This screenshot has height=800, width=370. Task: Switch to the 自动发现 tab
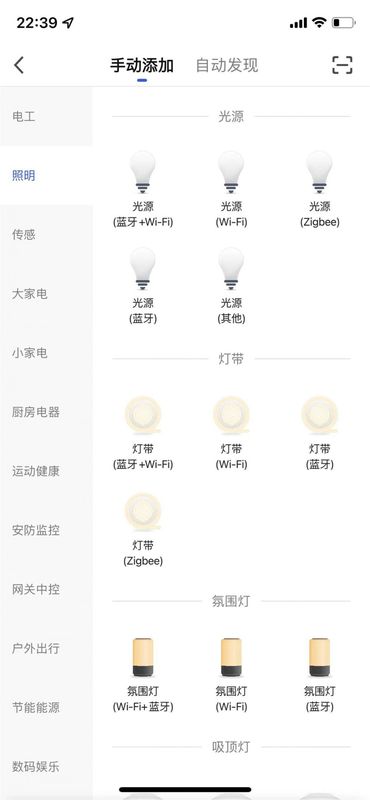pos(227,65)
